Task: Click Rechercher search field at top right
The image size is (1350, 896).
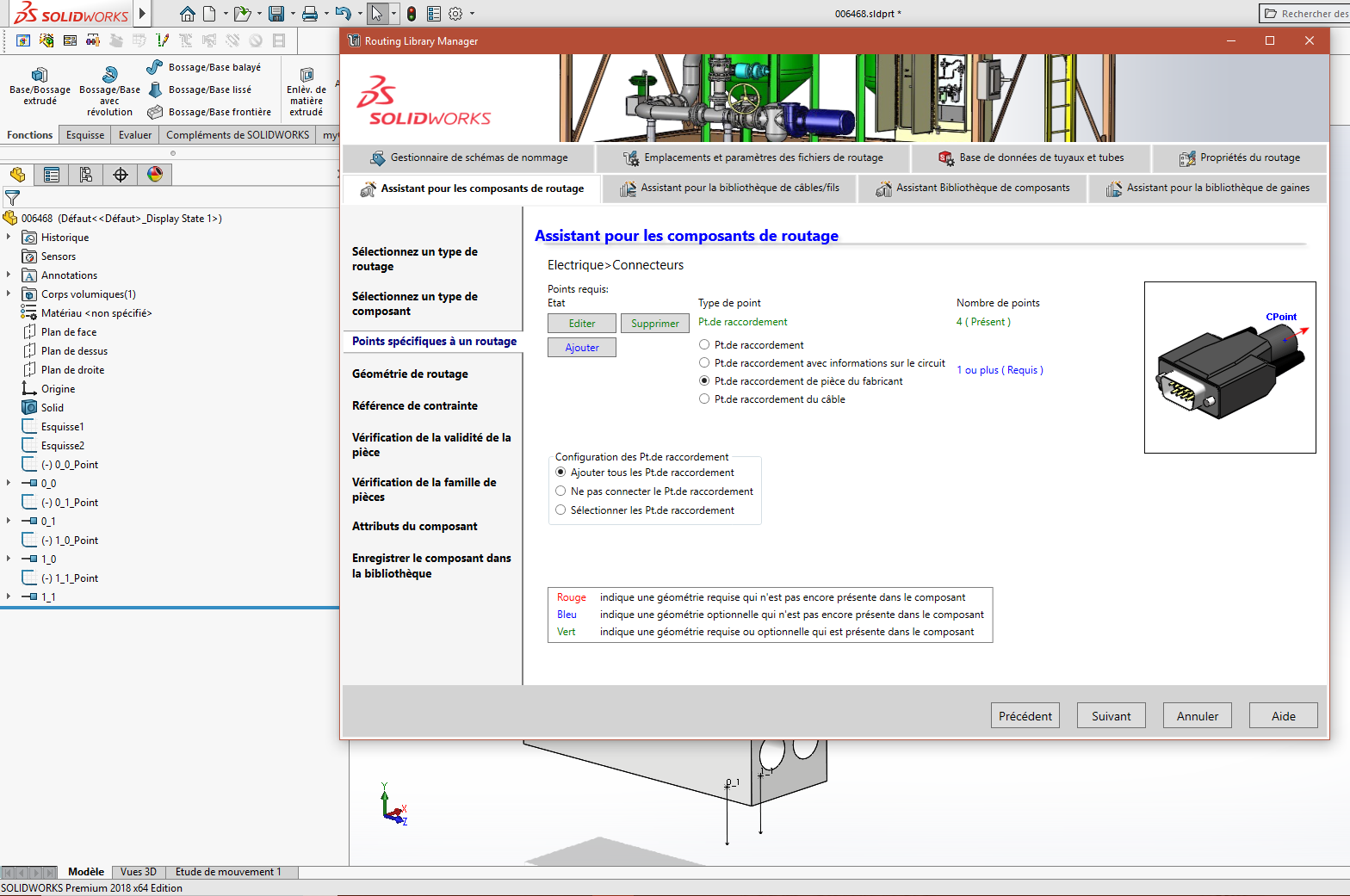Action: (x=1304, y=14)
